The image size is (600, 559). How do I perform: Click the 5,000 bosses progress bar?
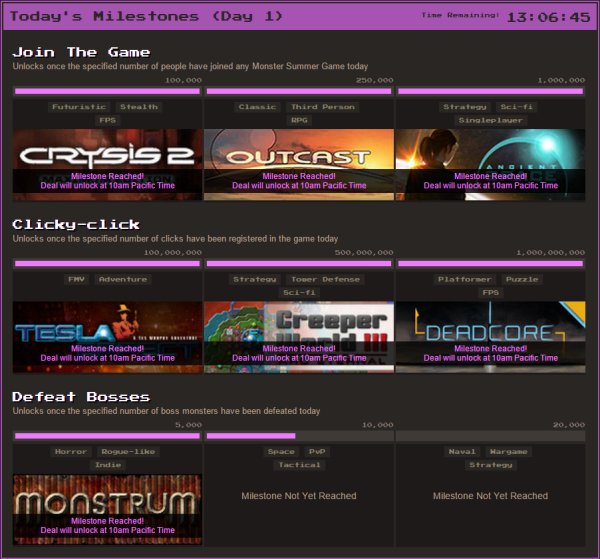[x=108, y=436]
